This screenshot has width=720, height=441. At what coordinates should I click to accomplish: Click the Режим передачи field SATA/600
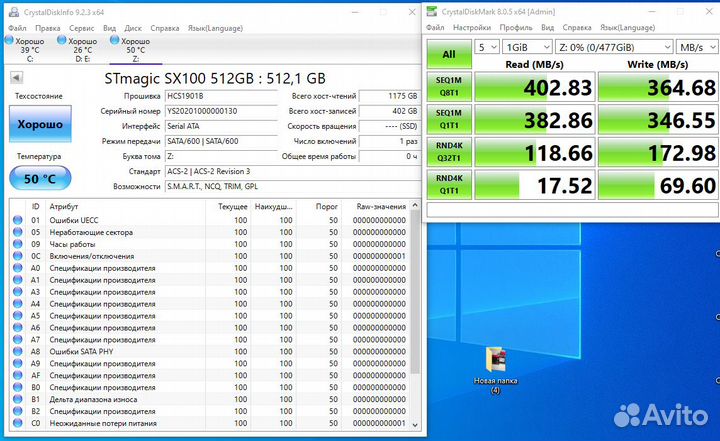coord(221,141)
